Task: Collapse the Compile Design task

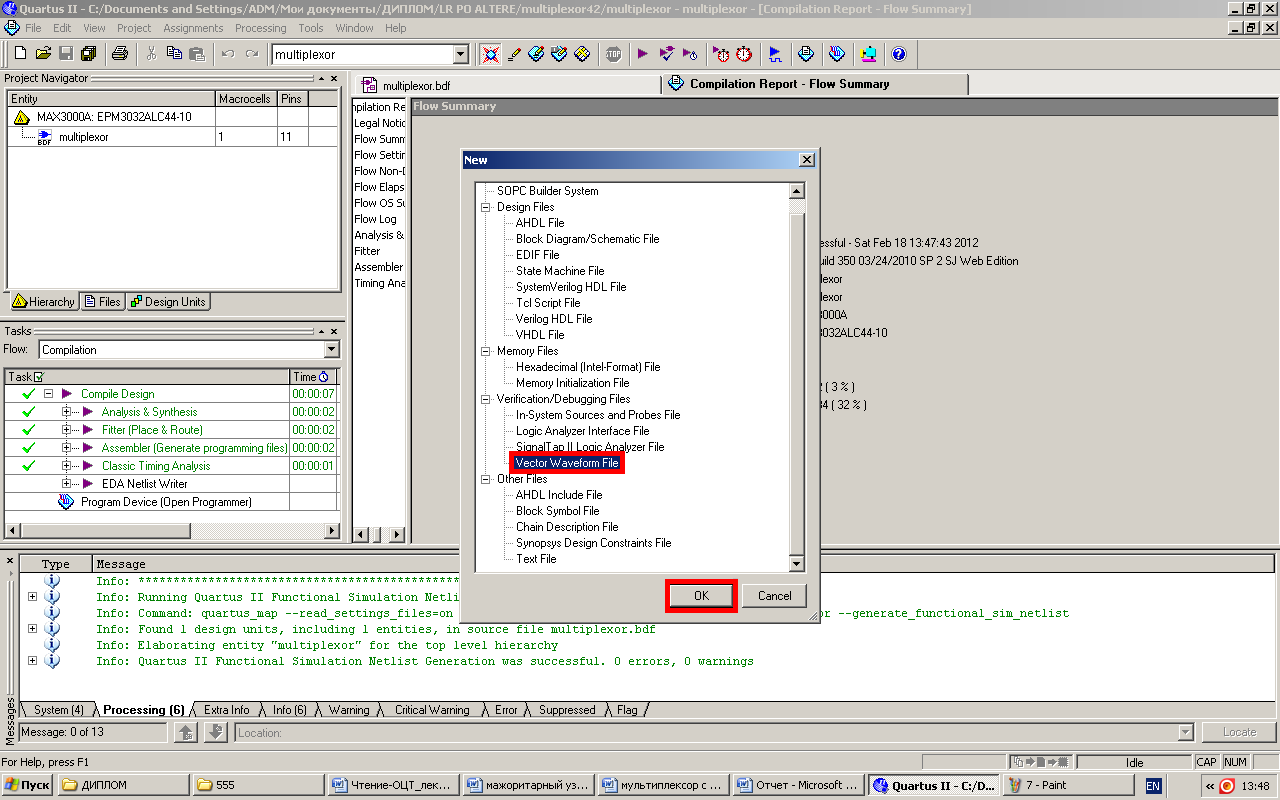Action: pos(47,394)
